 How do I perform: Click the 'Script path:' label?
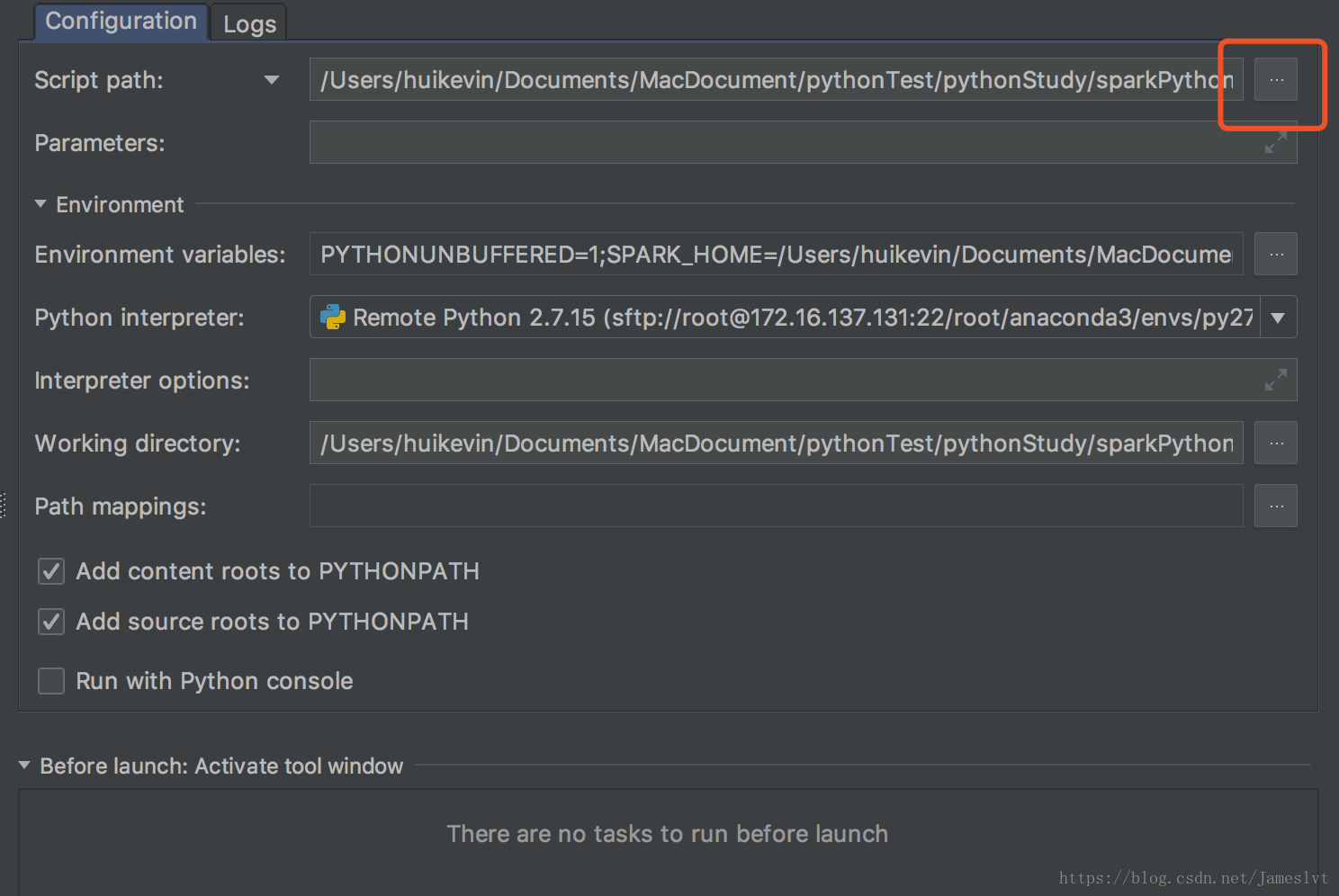[x=99, y=80]
